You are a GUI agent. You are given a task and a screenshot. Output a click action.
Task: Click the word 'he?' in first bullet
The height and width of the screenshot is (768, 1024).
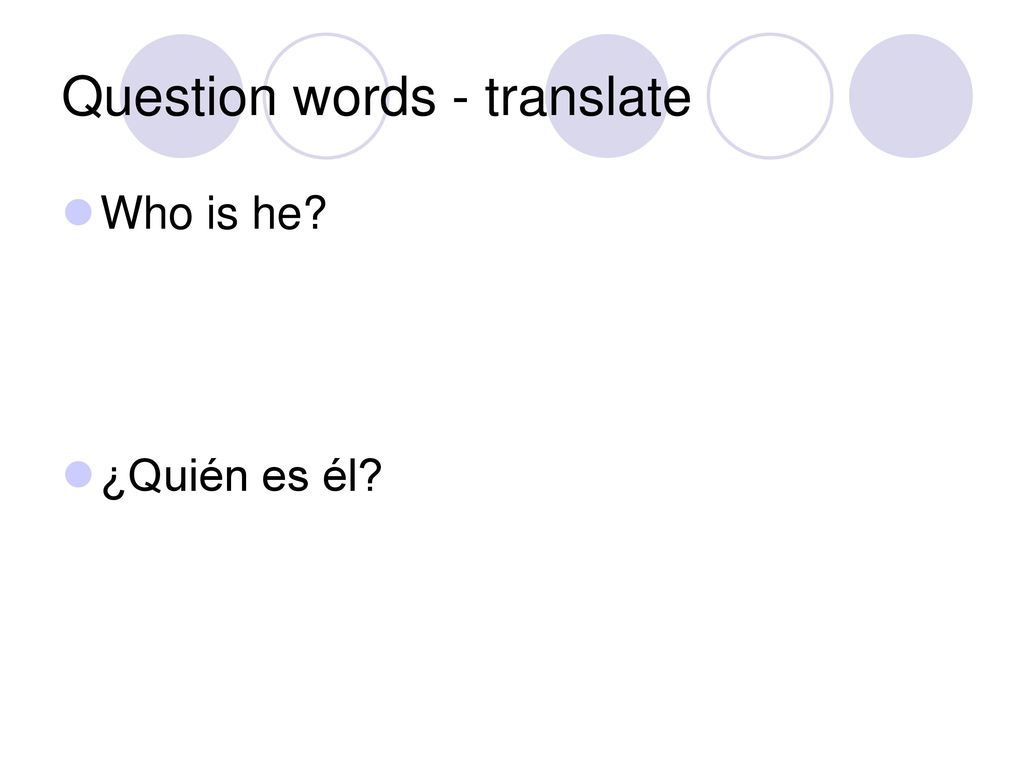[x=289, y=213]
